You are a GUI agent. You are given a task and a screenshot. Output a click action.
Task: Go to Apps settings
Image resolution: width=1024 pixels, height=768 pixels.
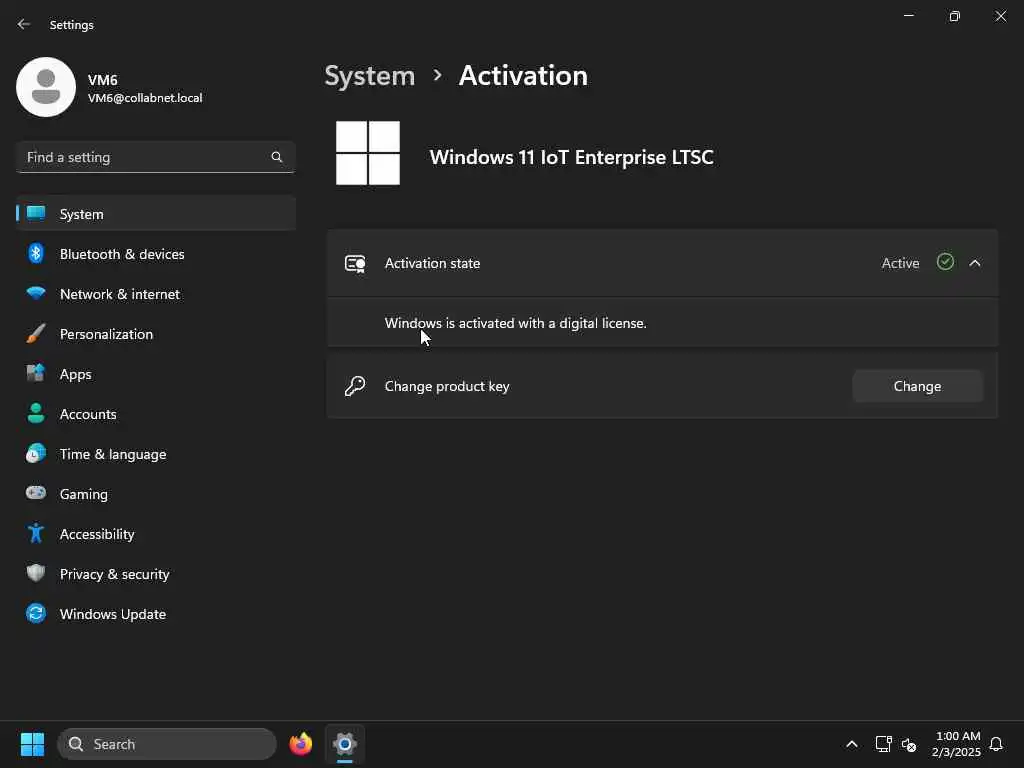(156, 374)
